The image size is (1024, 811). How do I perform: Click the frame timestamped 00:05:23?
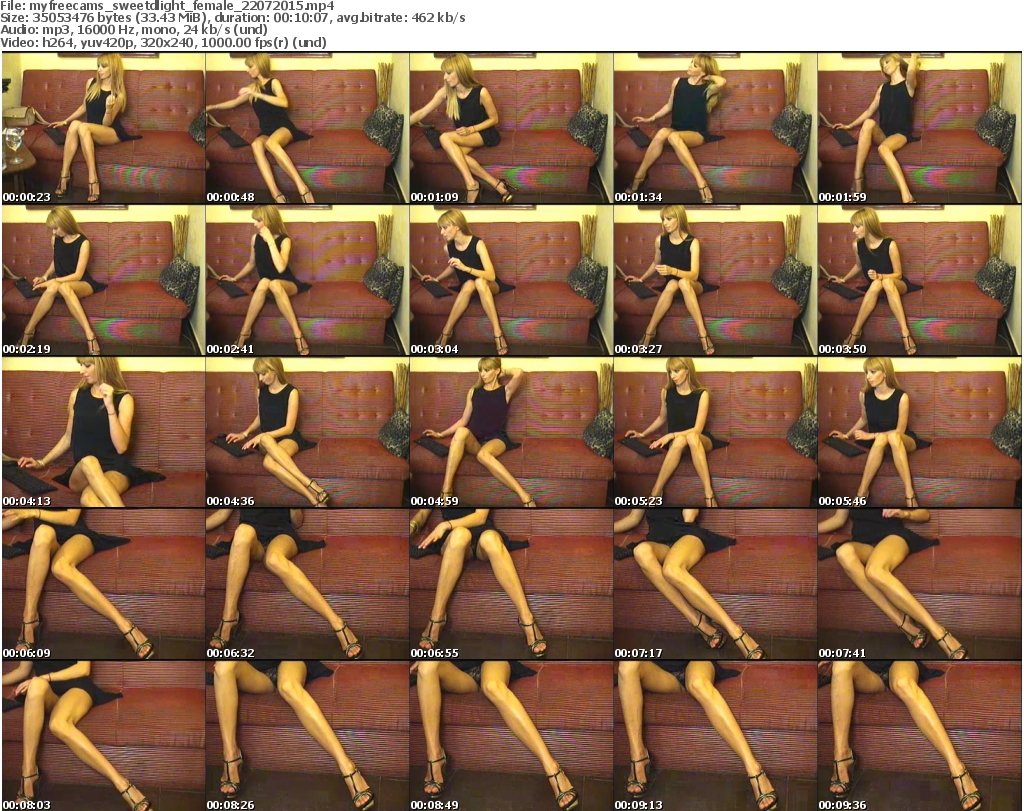(x=715, y=432)
